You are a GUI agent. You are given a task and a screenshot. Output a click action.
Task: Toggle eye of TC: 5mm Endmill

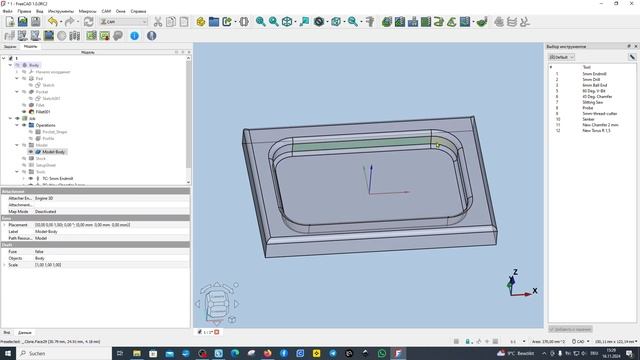click(x=31, y=178)
